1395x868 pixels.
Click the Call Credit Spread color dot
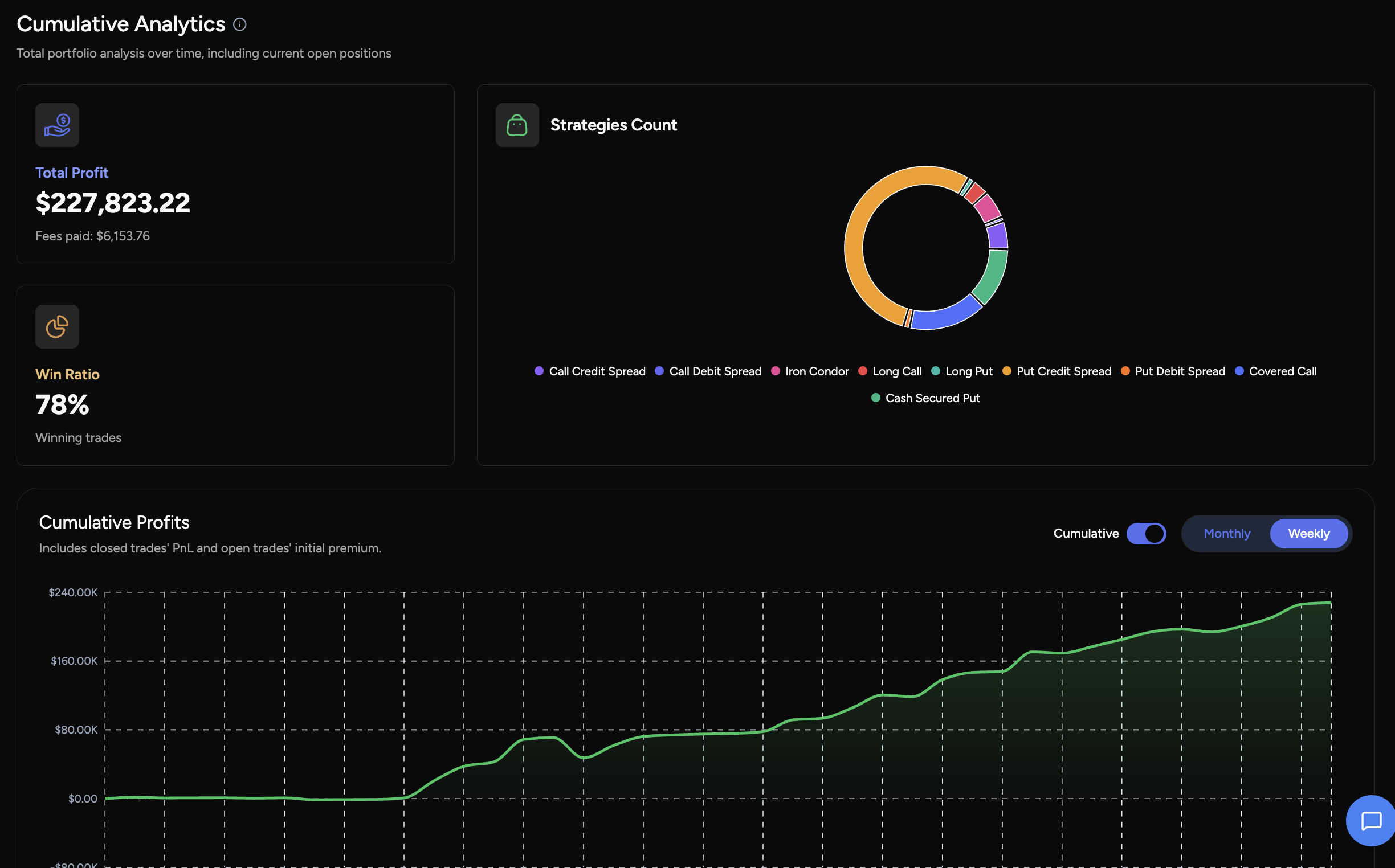[x=539, y=371]
